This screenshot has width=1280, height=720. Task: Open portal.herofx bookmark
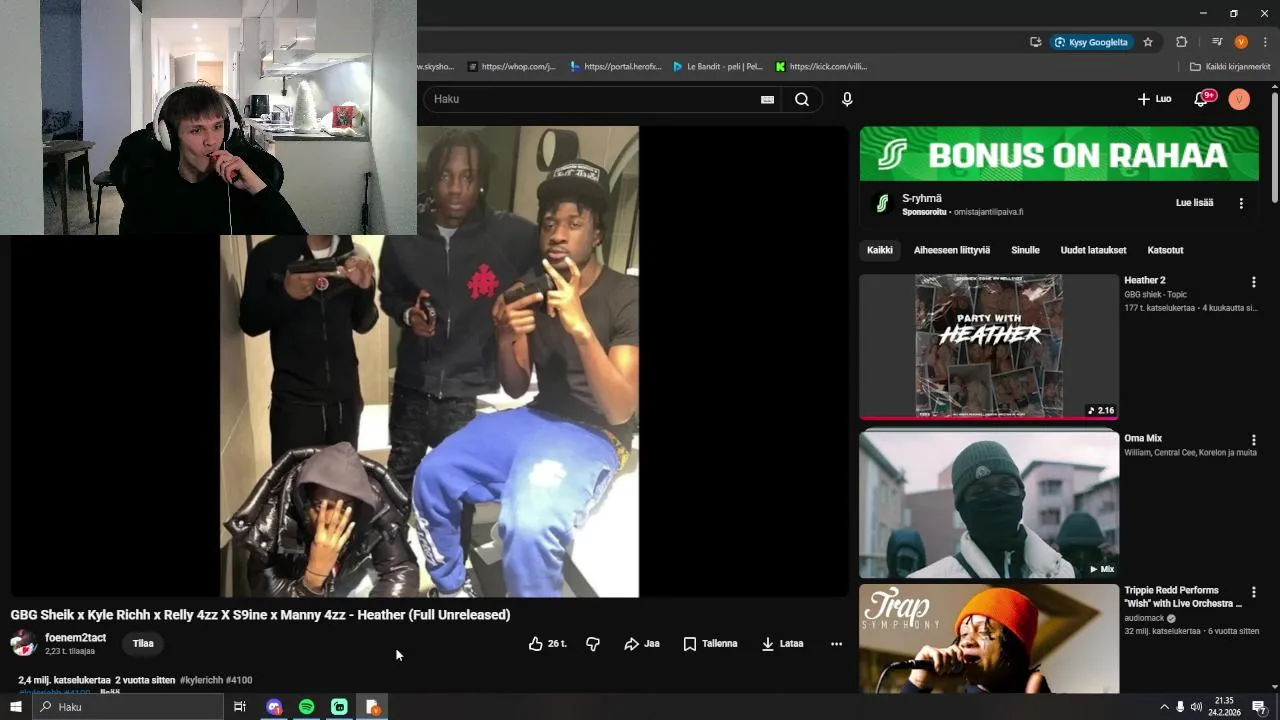point(615,67)
